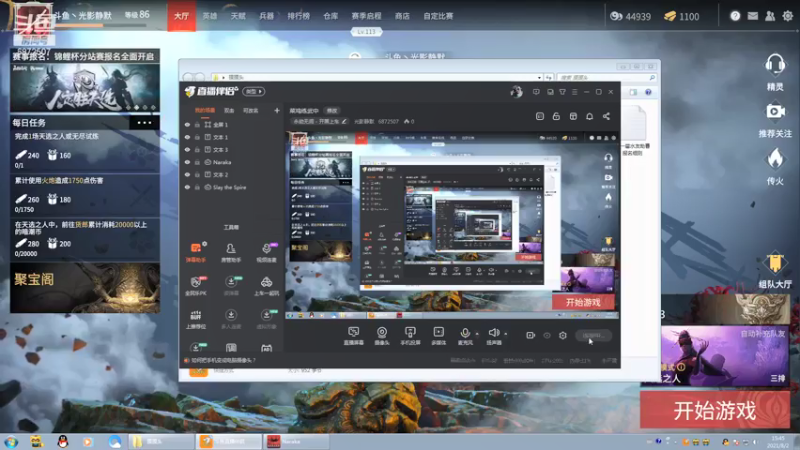Open companion hamburger menu in title bar
800x450 pixels.
[x=574, y=92]
